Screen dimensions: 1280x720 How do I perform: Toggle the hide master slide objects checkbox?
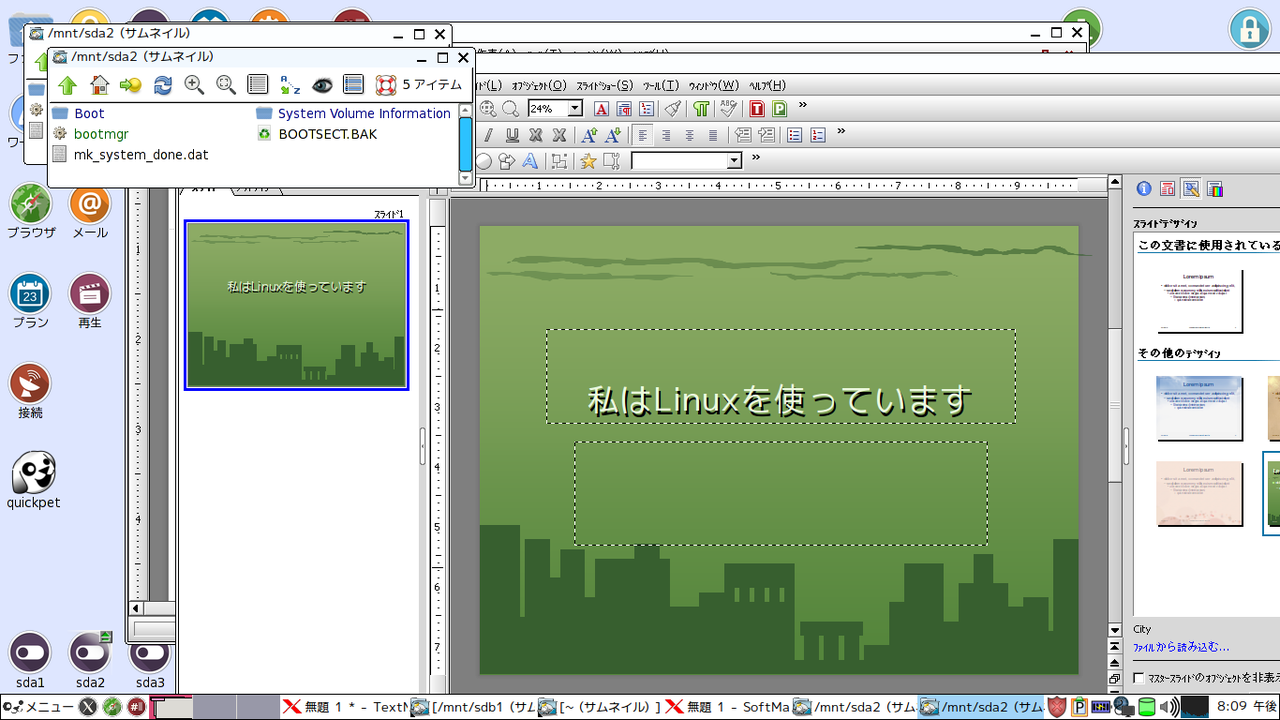1139,678
